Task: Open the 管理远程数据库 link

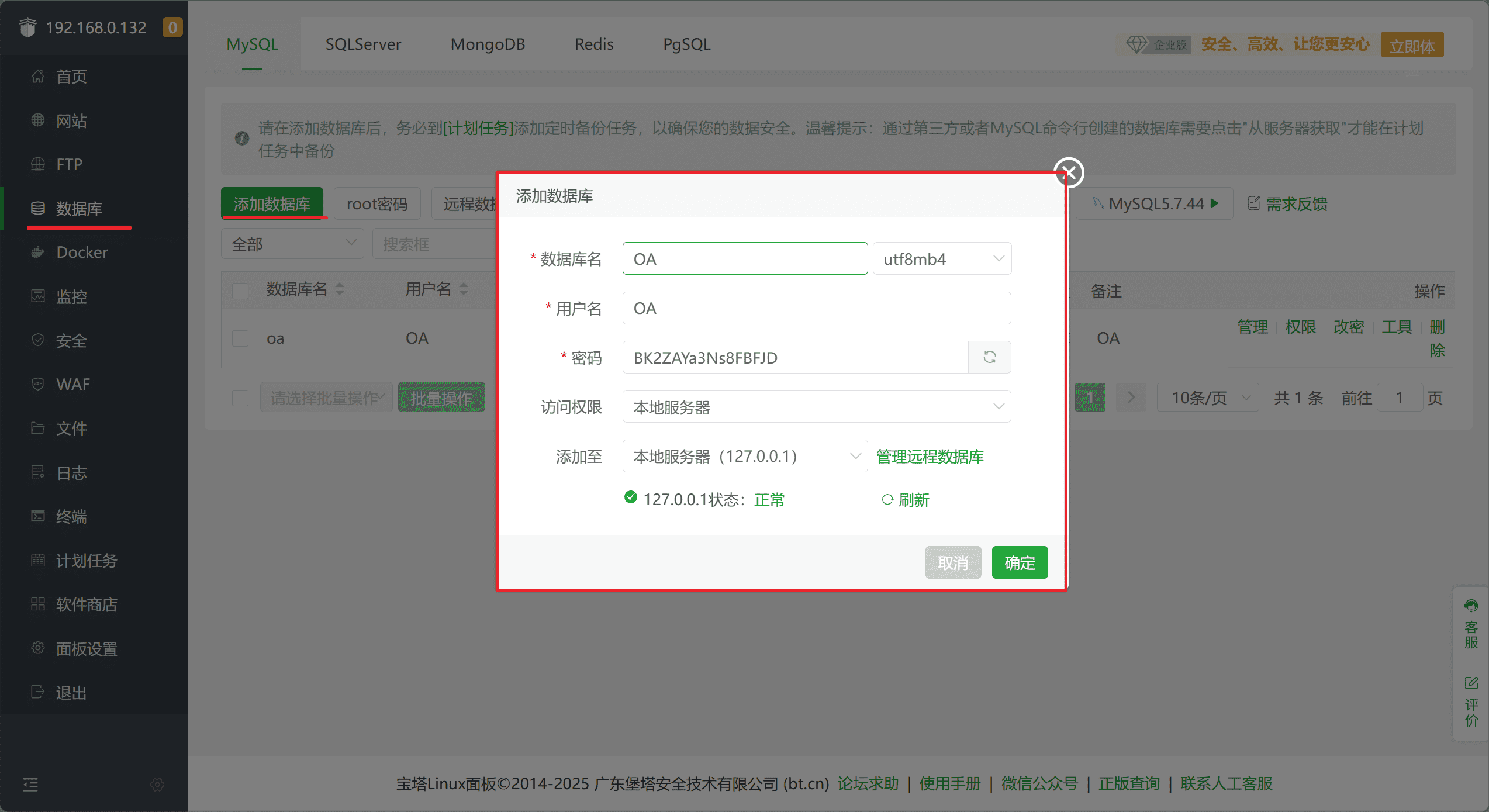Action: point(930,456)
